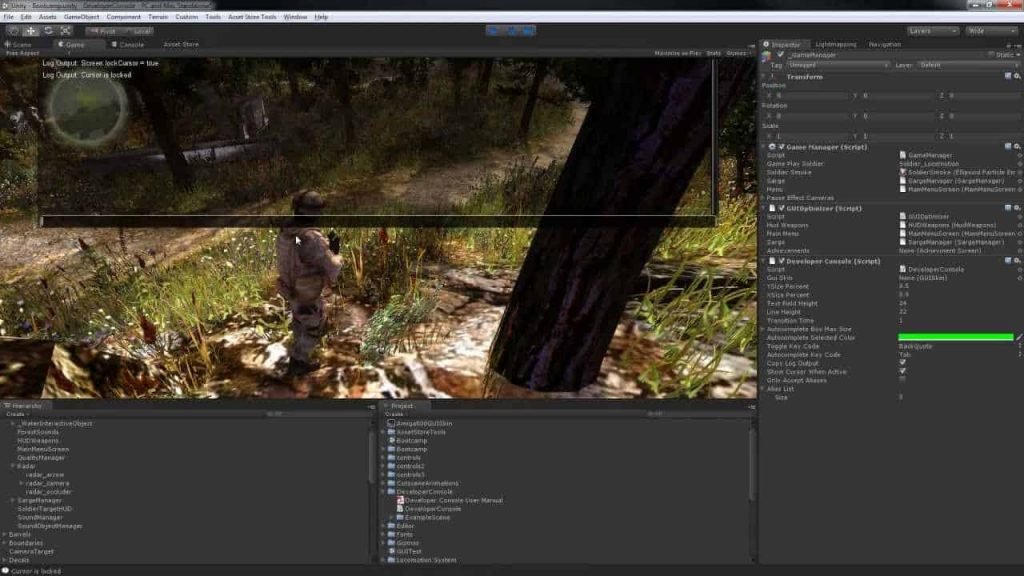Open the GameObject menu
Screen dimensions: 1024x576
coord(82,17)
